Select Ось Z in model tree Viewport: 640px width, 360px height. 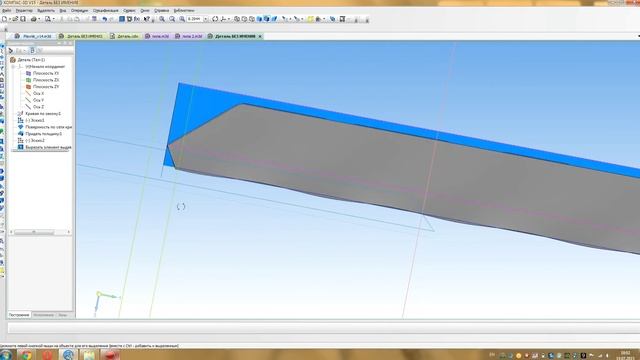tap(38, 107)
